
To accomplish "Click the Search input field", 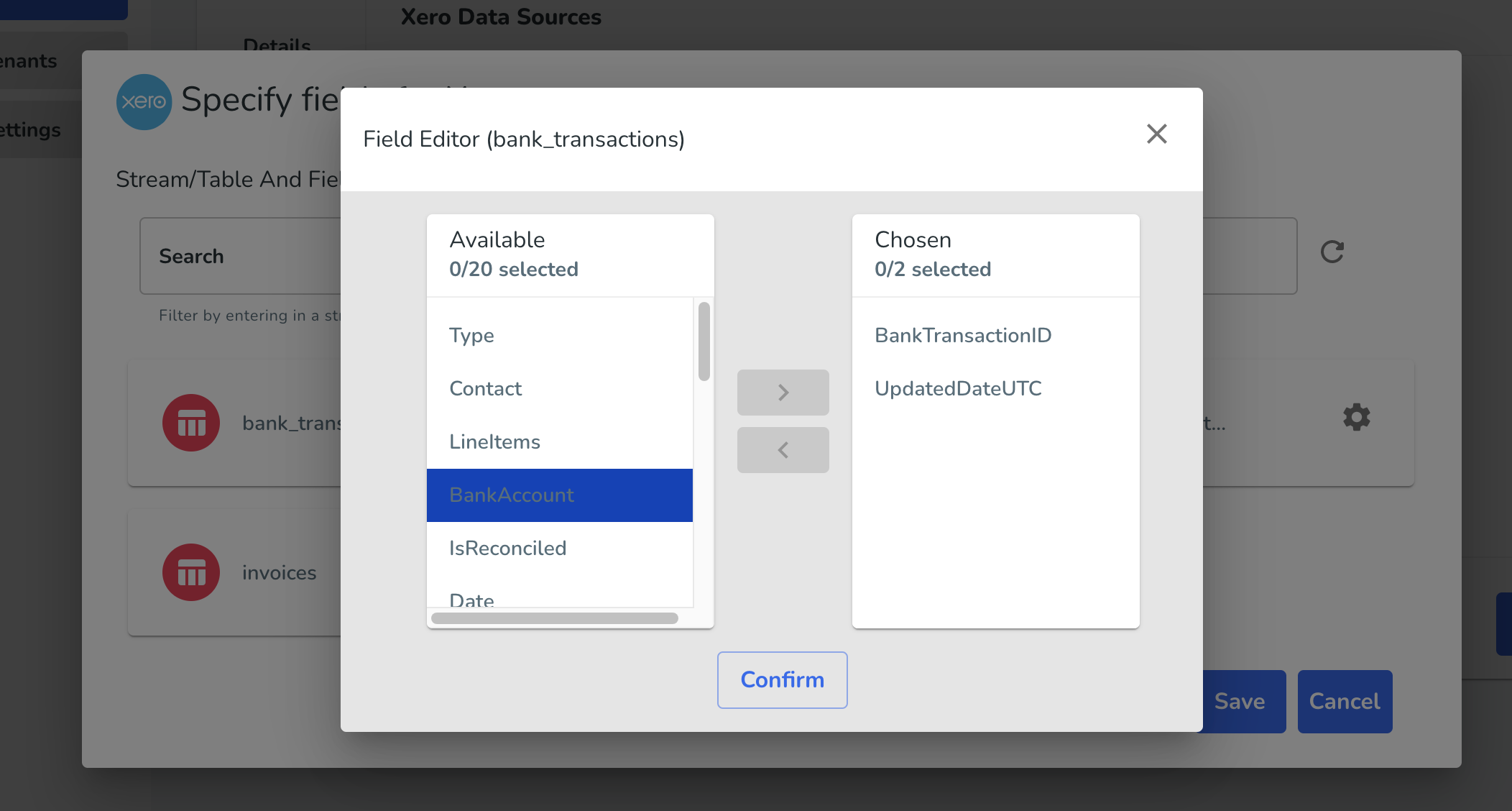I will pos(241,256).
